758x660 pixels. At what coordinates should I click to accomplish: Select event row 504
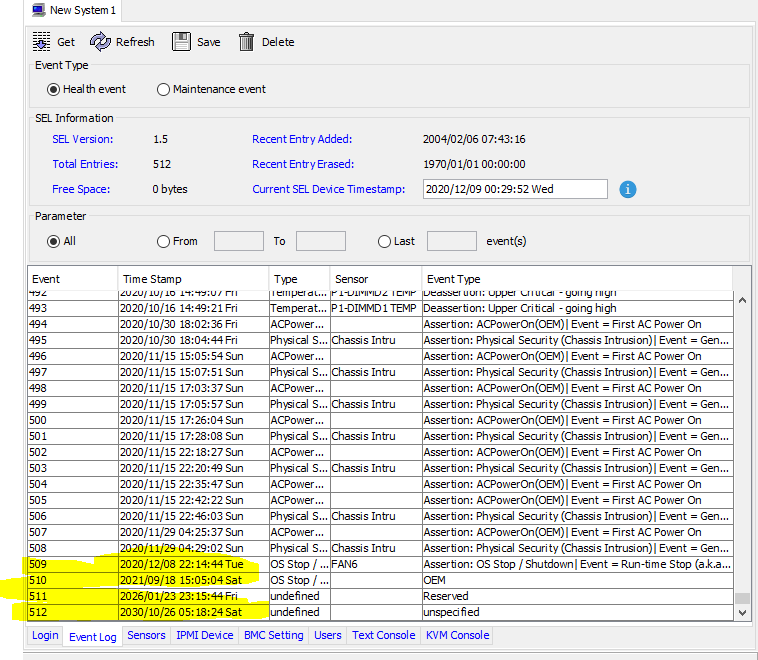pyautogui.click(x=380, y=484)
